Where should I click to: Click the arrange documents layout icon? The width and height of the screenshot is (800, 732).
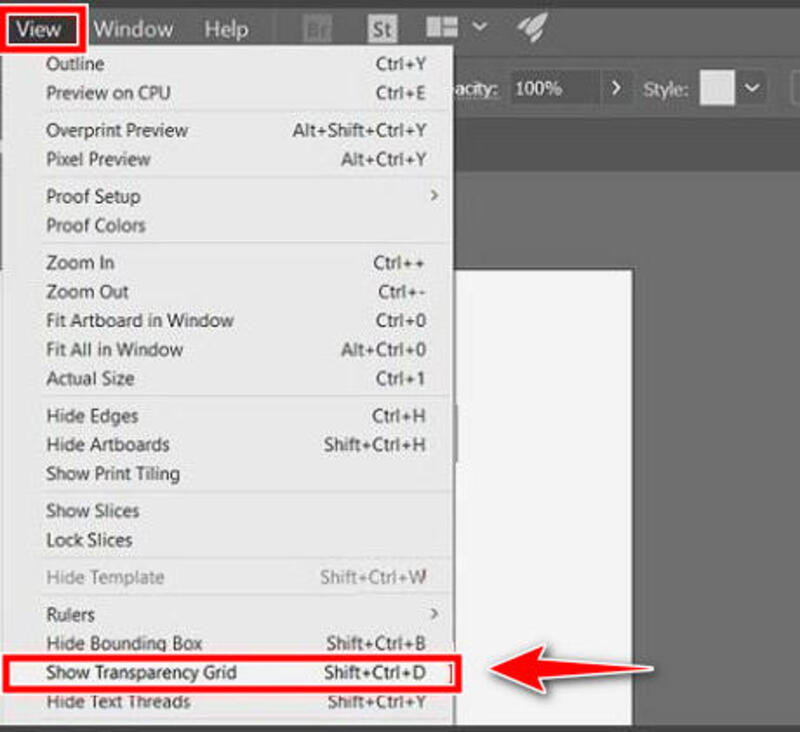pyautogui.click(x=442, y=27)
